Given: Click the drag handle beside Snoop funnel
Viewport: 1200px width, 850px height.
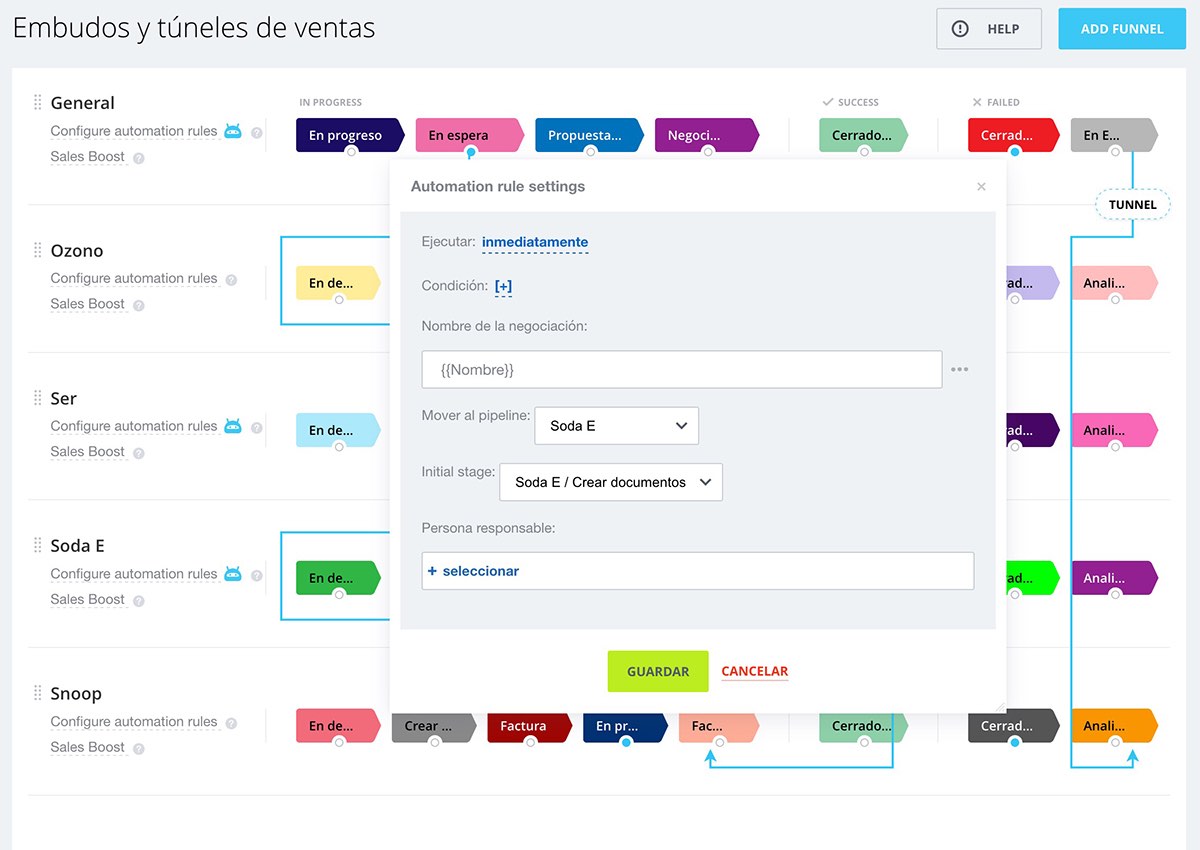Looking at the screenshot, I should (38, 693).
